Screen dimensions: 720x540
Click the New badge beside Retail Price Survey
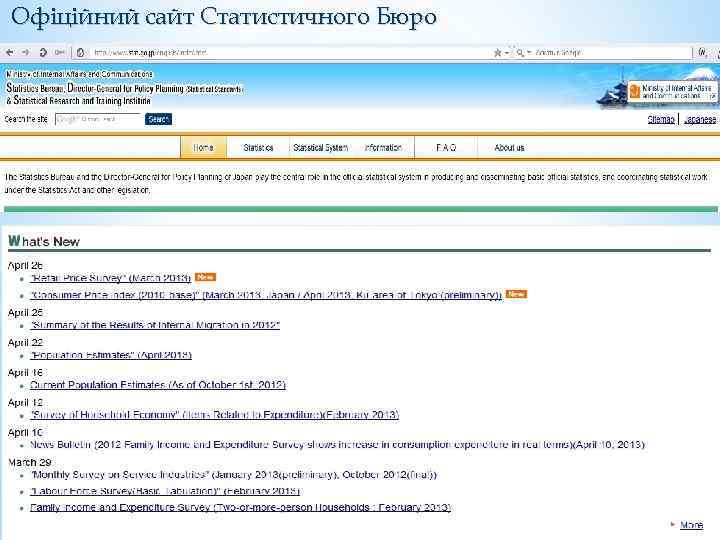click(x=205, y=277)
